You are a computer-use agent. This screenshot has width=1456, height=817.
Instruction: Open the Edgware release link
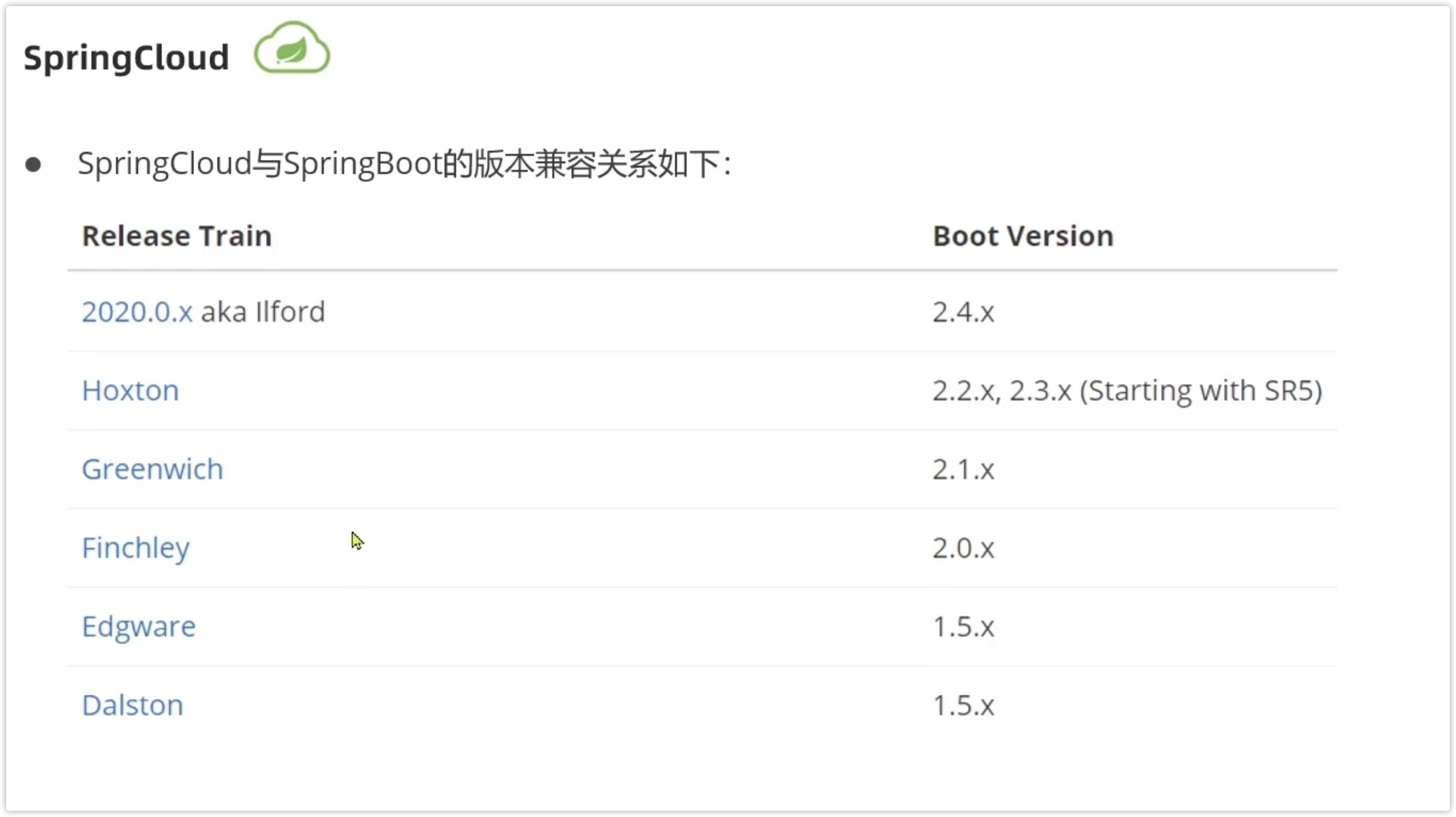pyautogui.click(x=139, y=627)
